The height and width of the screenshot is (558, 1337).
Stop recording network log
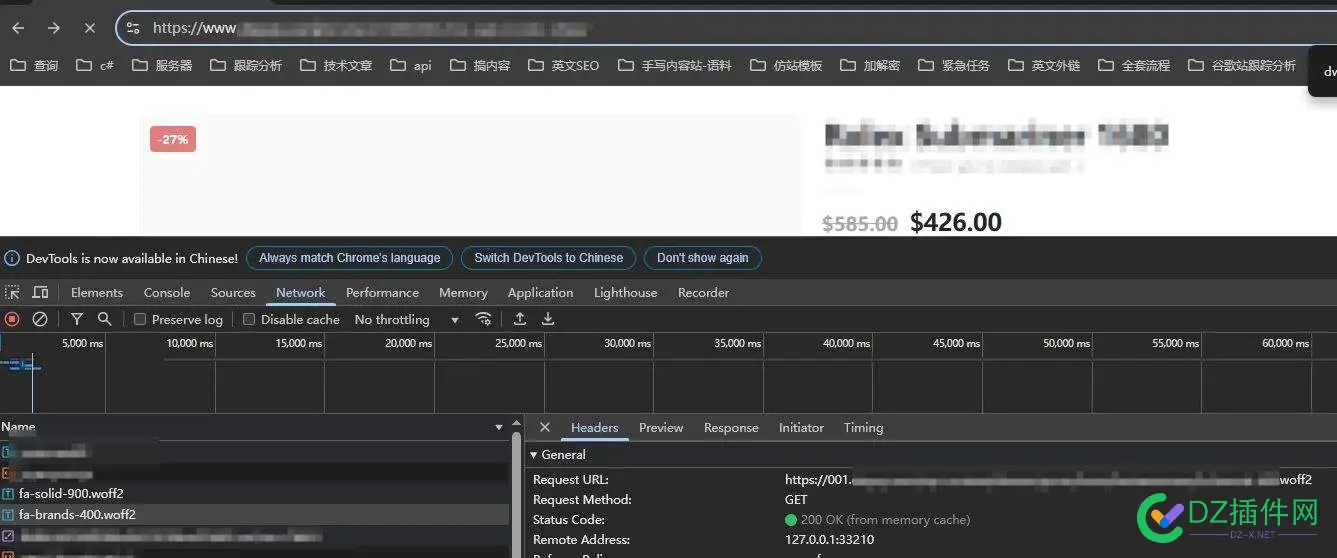pyautogui.click(x=12, y=319)
